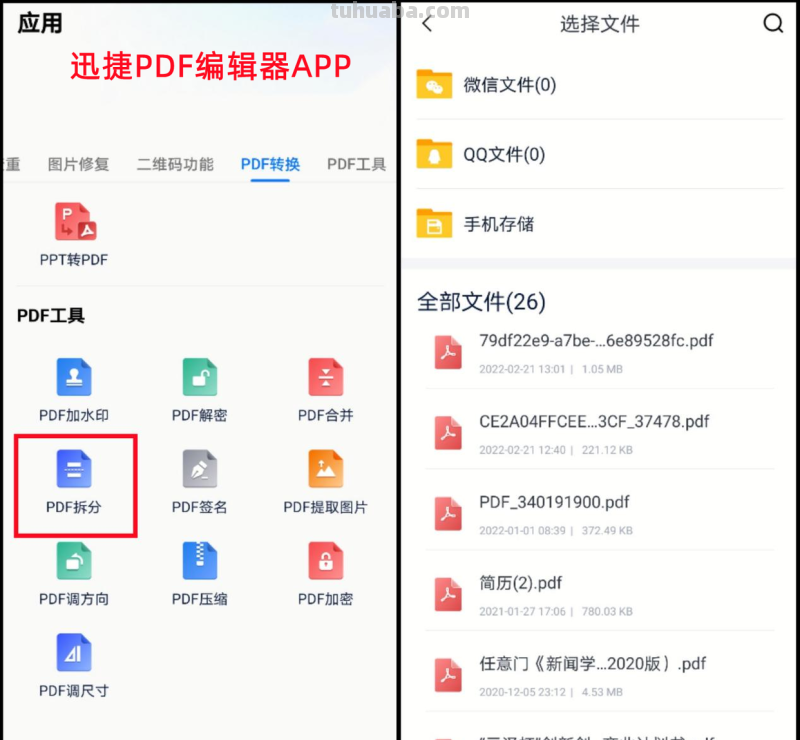Select file CE2A04FFCEE...3CF_37478.pdf

600,434
